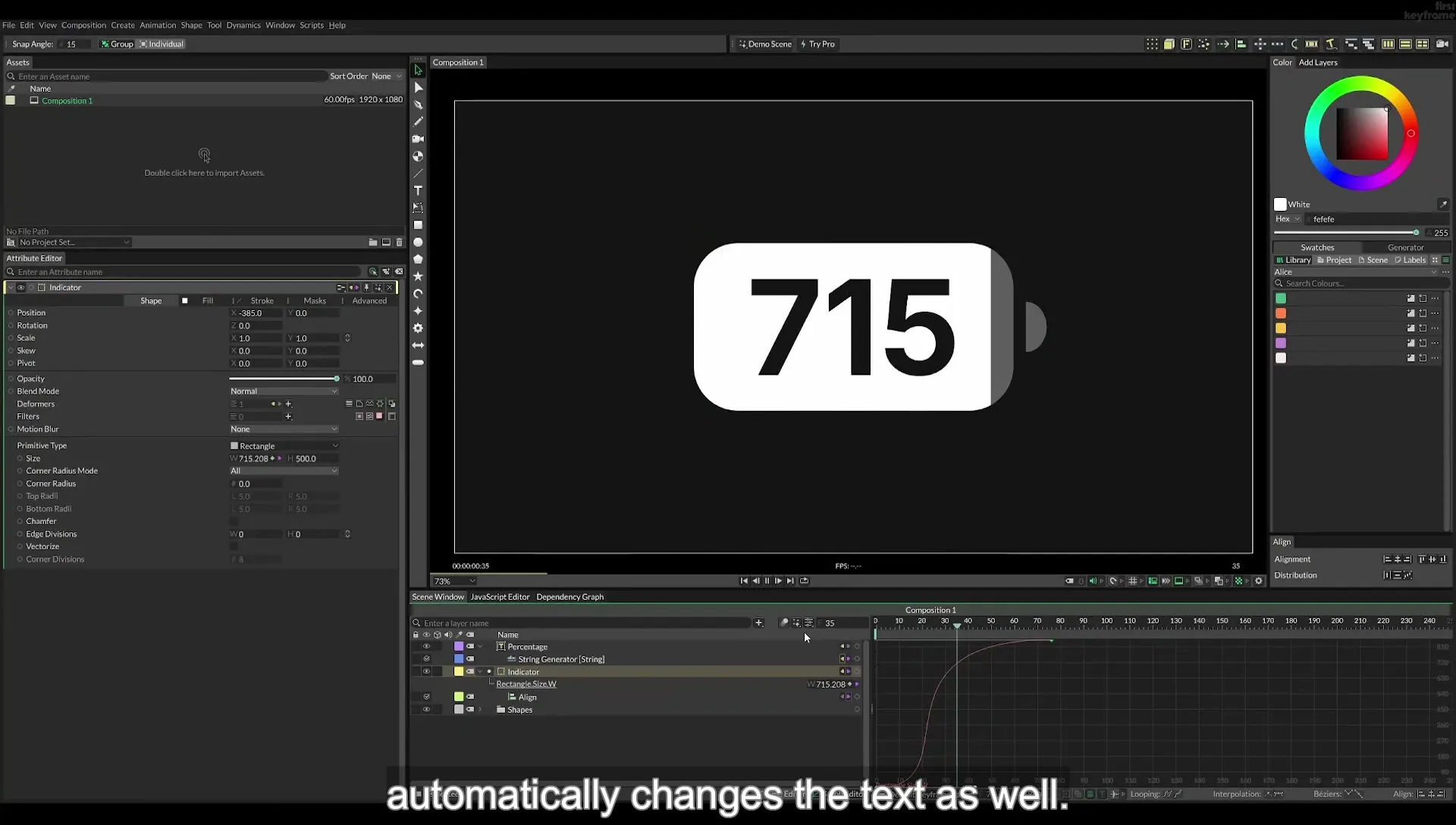Switch to the JavaScript Editor tab

[x=500, y=597]
